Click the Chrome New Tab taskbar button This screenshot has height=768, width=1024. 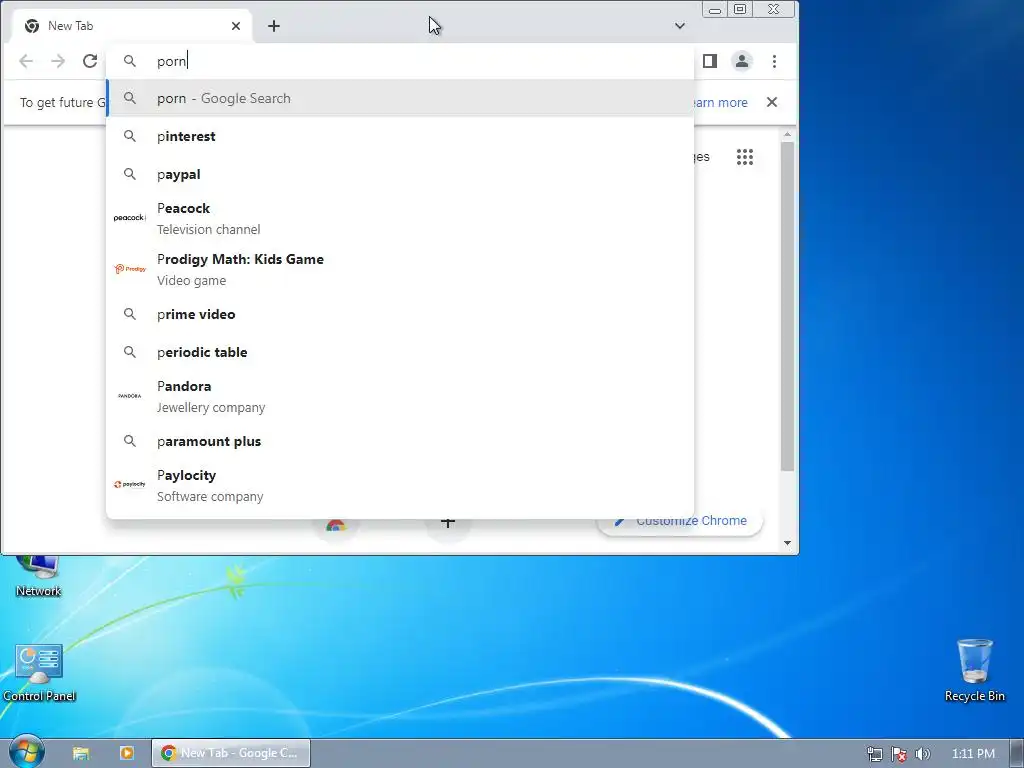click(231, 753)
